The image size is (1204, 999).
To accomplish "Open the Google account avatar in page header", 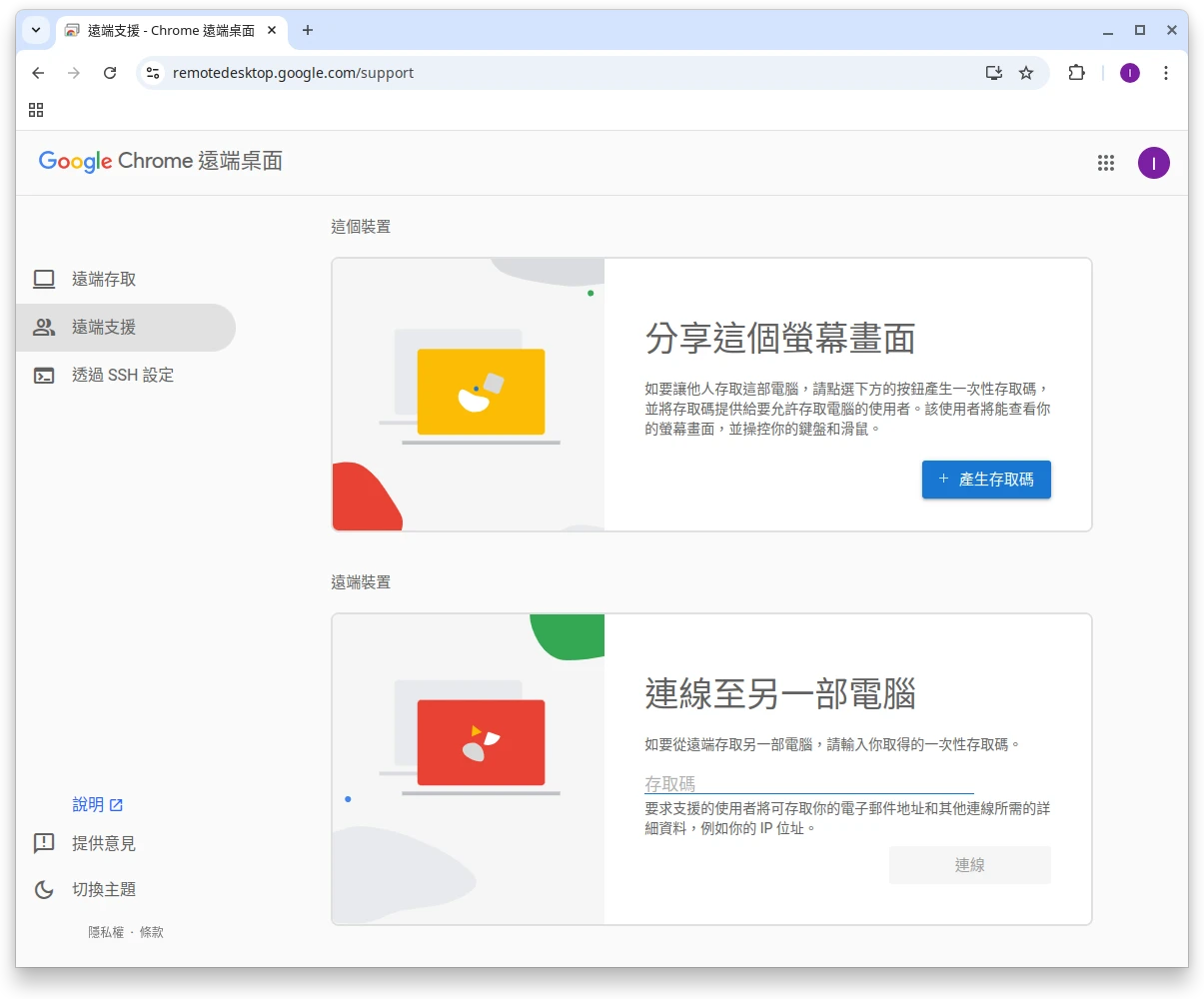I will coord(1153,163).
